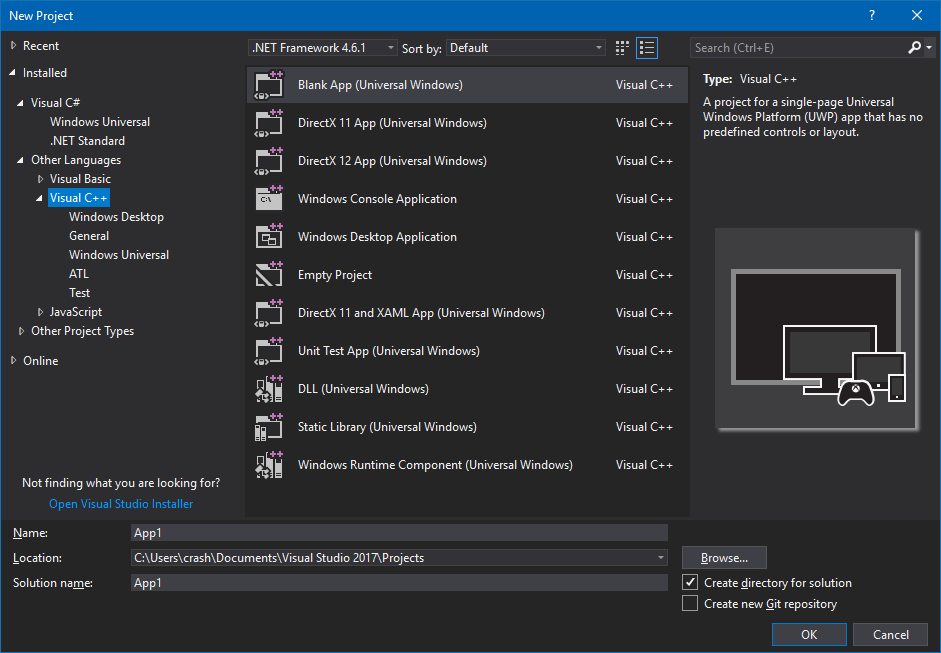Click the Static Library template icon
Screen dimensions: 941x653
point(269,427)
